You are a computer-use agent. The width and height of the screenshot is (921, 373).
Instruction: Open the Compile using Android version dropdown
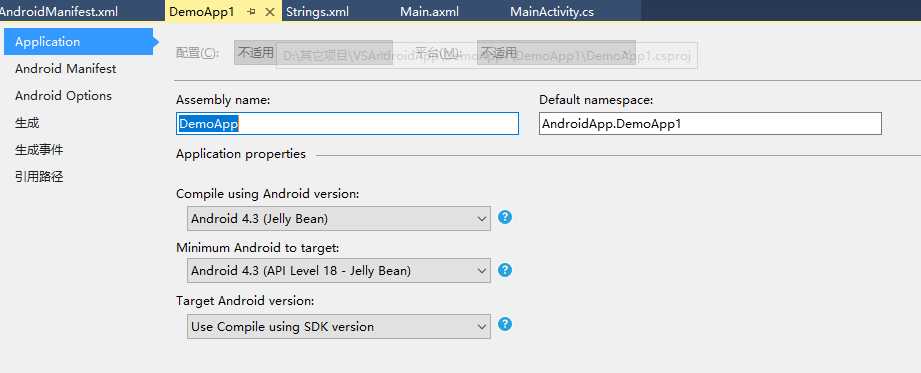pos(339,219)
